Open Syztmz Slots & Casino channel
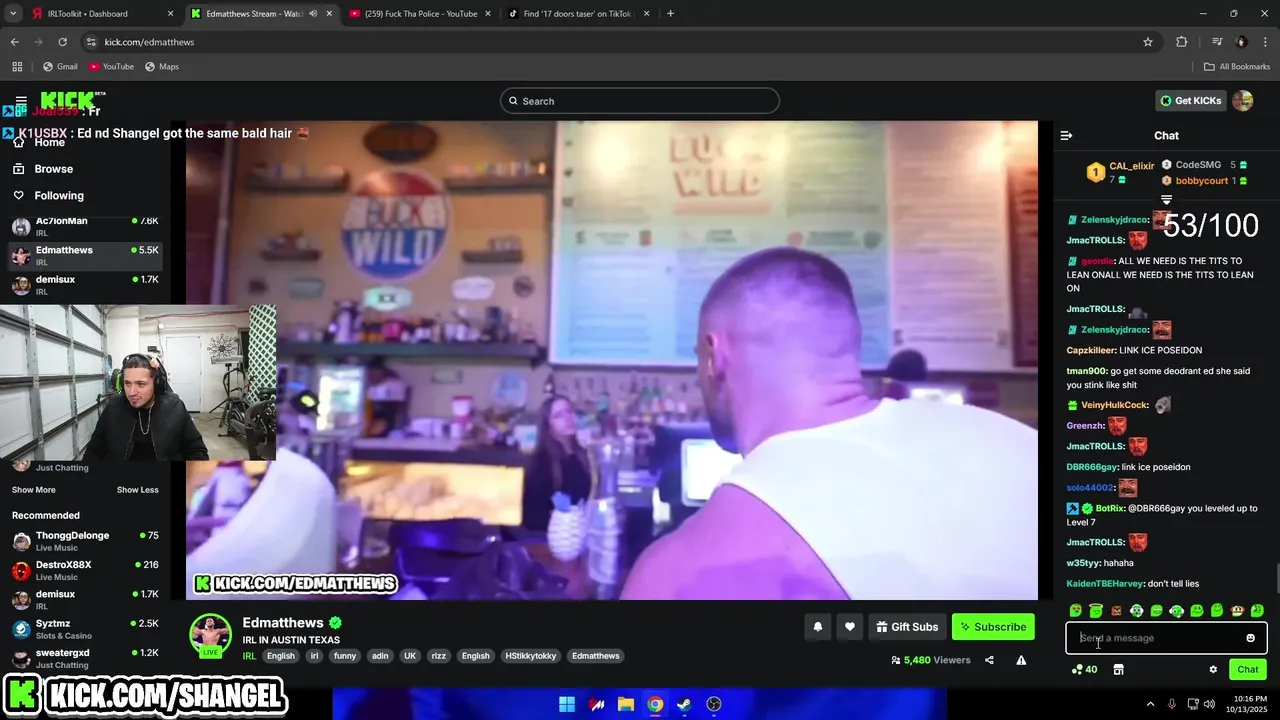Image resolution: width=1280 pixels, height=720 pixels. click(x=85, y=629)
